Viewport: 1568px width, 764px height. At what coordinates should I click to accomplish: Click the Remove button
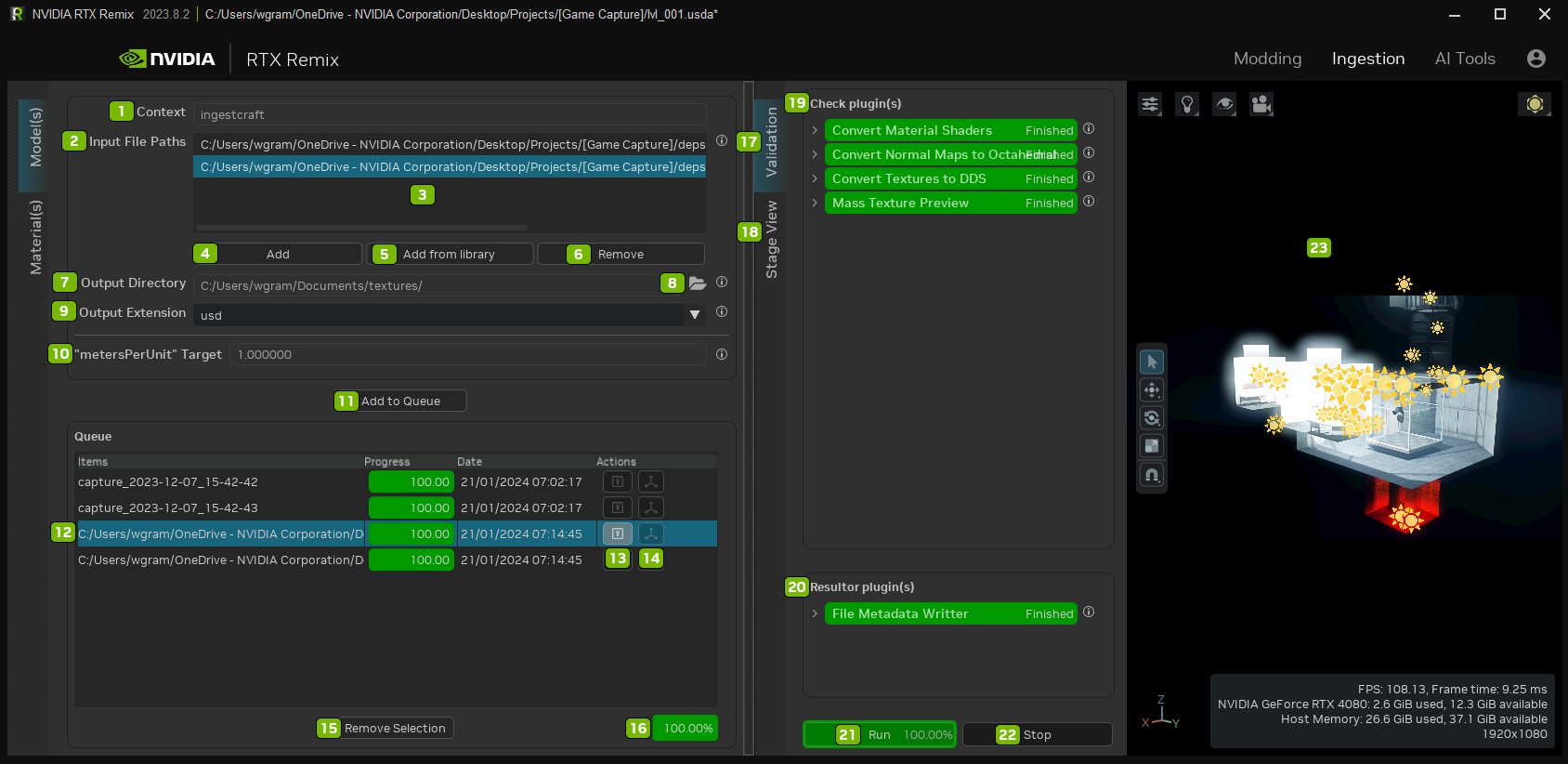point(621,254)
